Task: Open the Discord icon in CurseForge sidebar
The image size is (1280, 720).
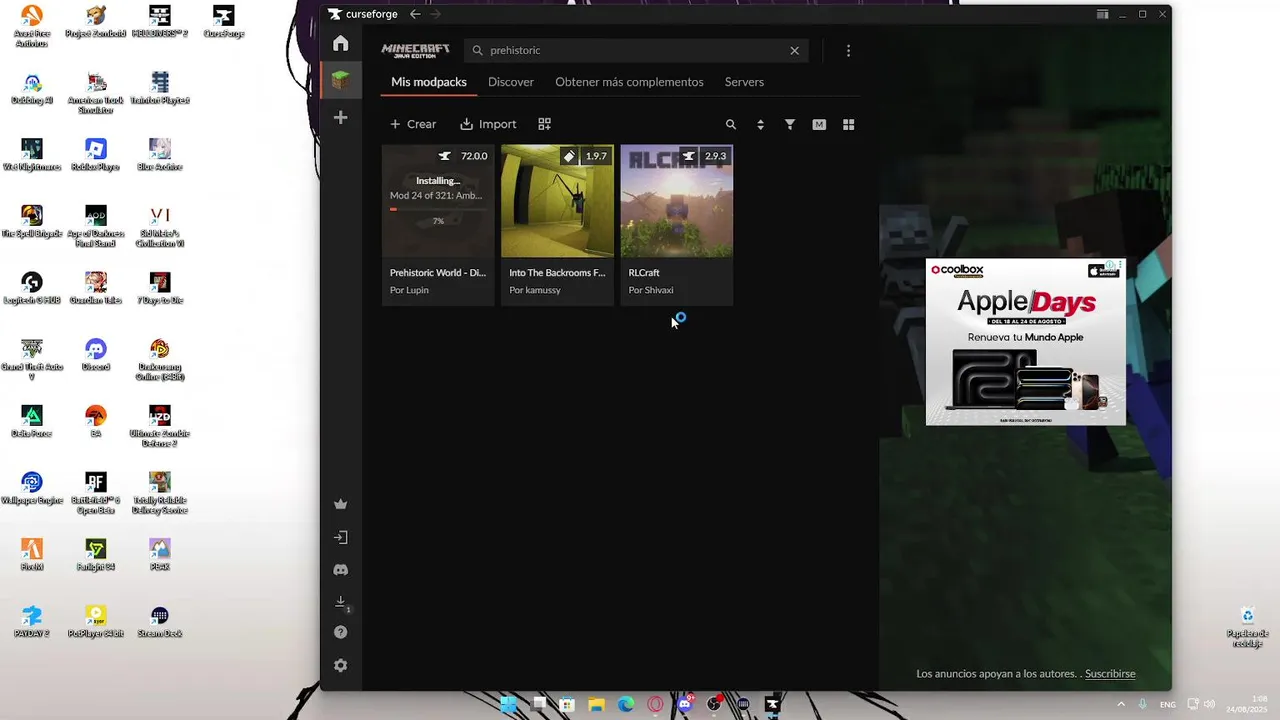Action: 341,570
